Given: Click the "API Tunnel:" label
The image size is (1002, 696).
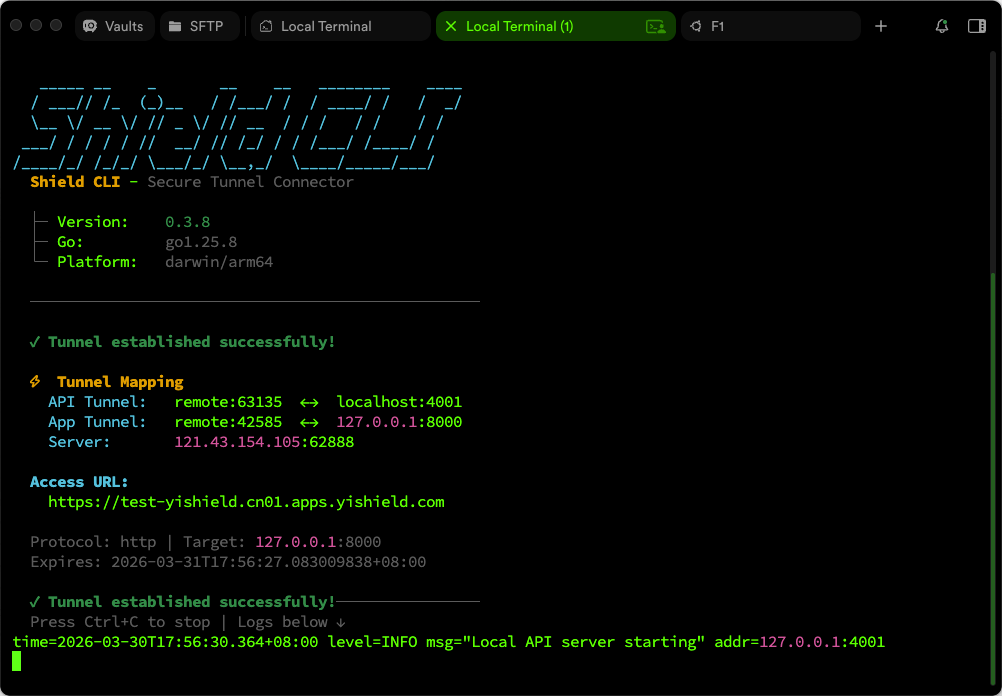Looking at the screenshot, I should [x=97, y=403].
